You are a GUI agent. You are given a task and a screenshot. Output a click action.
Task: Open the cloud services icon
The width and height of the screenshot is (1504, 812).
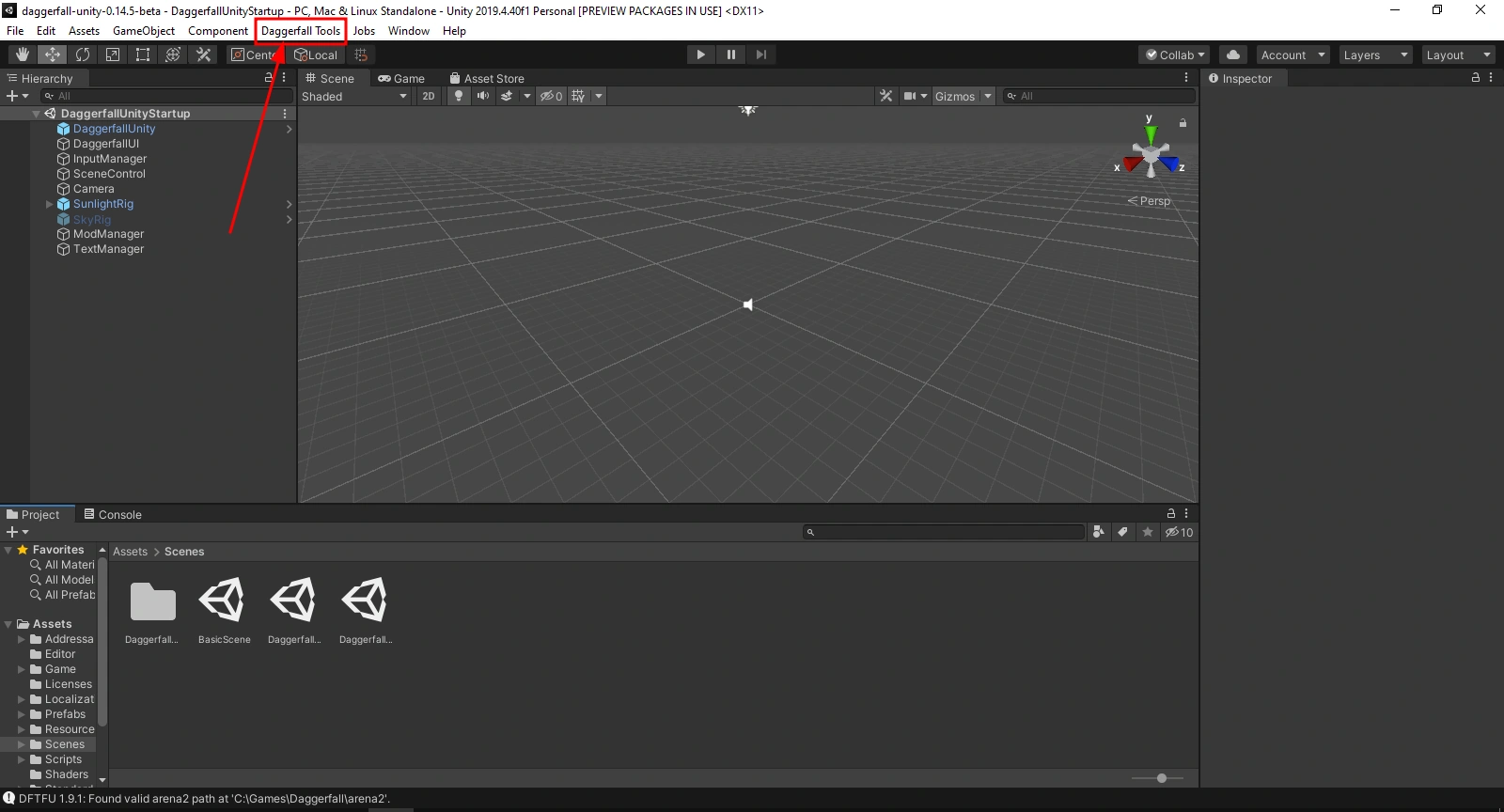click(x=1233, y=55)
